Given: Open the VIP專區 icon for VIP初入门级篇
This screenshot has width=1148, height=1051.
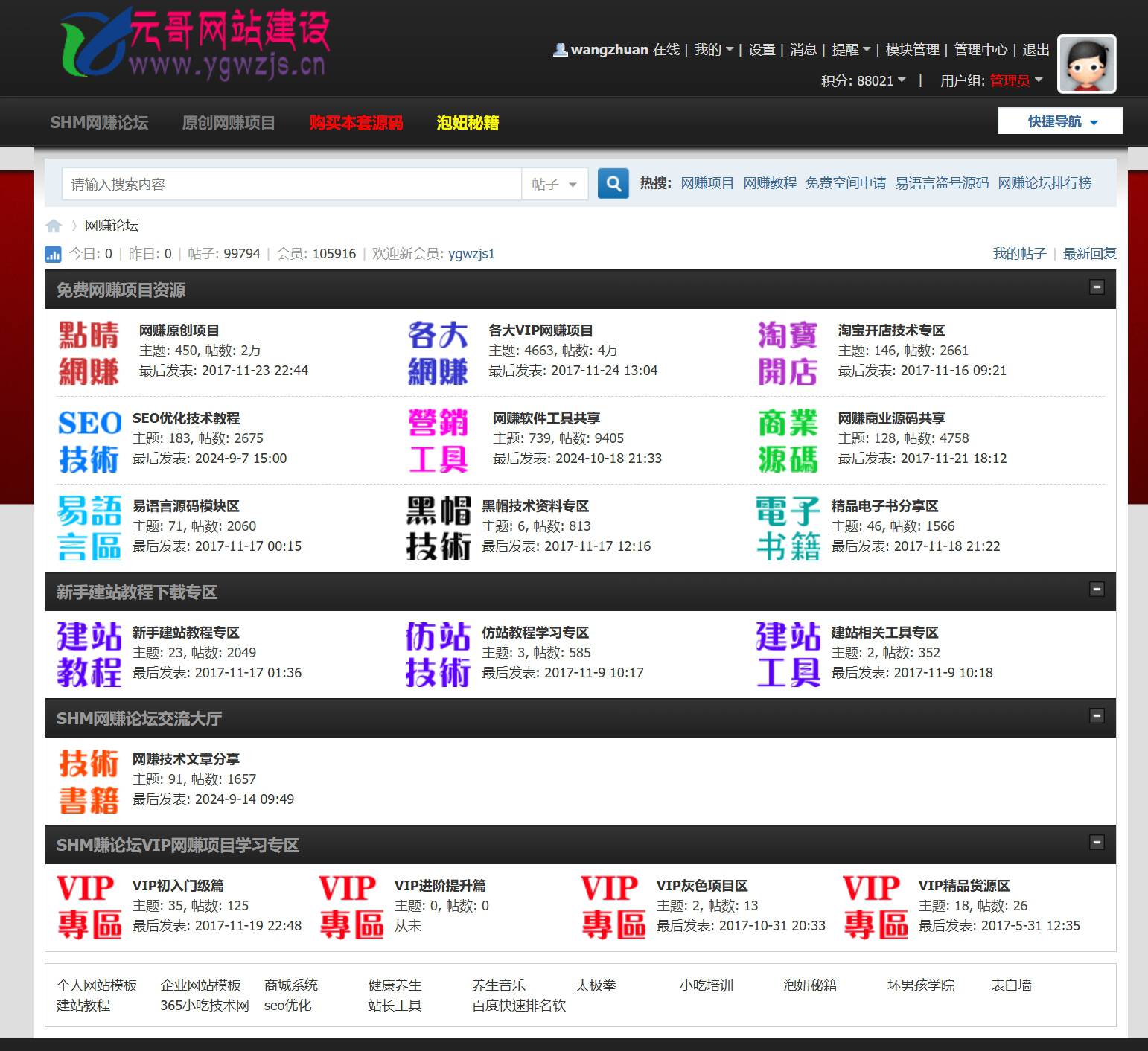Looking at the screenshot, I should [x=89, y=907].
